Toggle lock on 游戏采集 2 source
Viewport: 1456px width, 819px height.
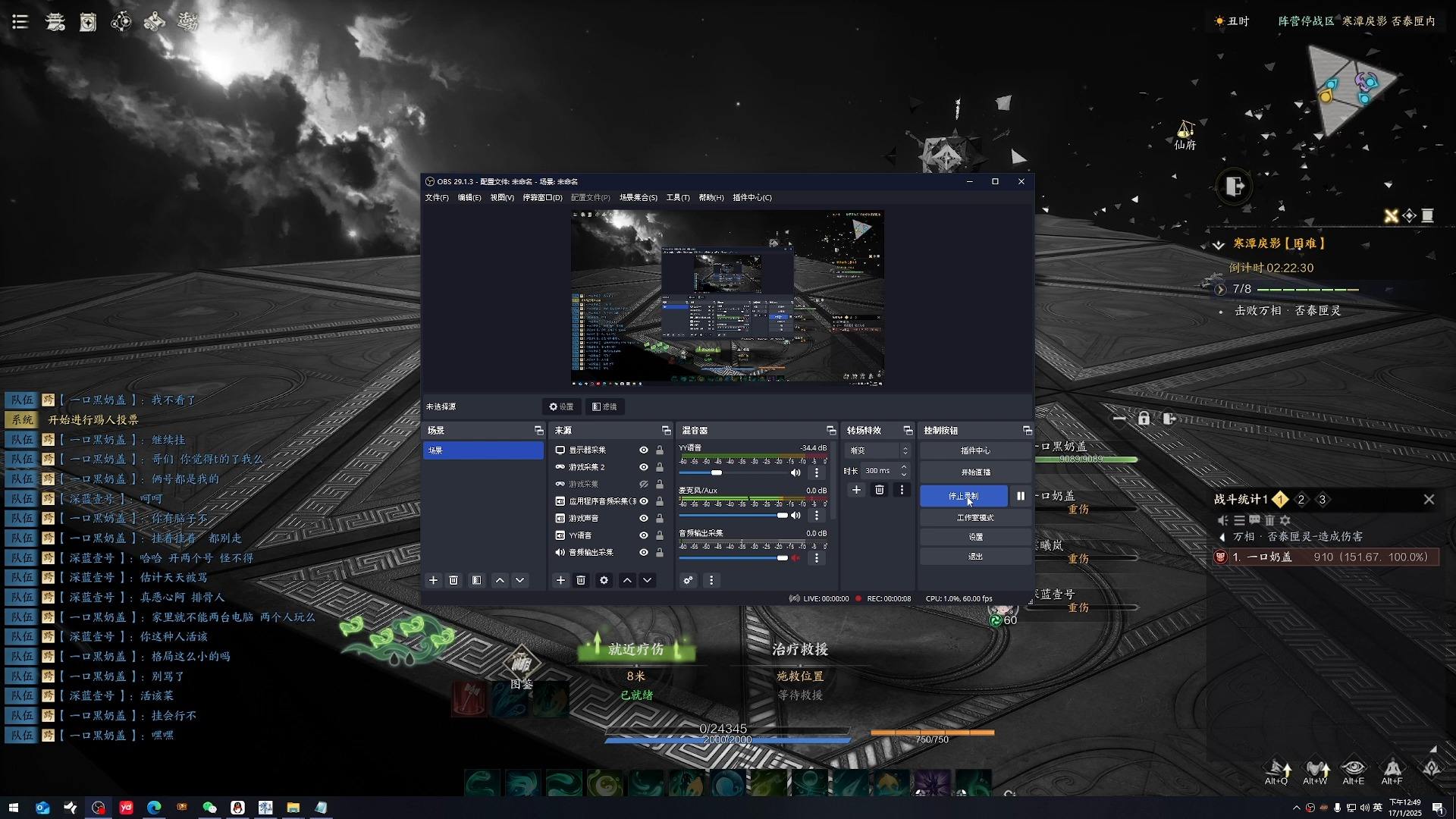point(660,467)
